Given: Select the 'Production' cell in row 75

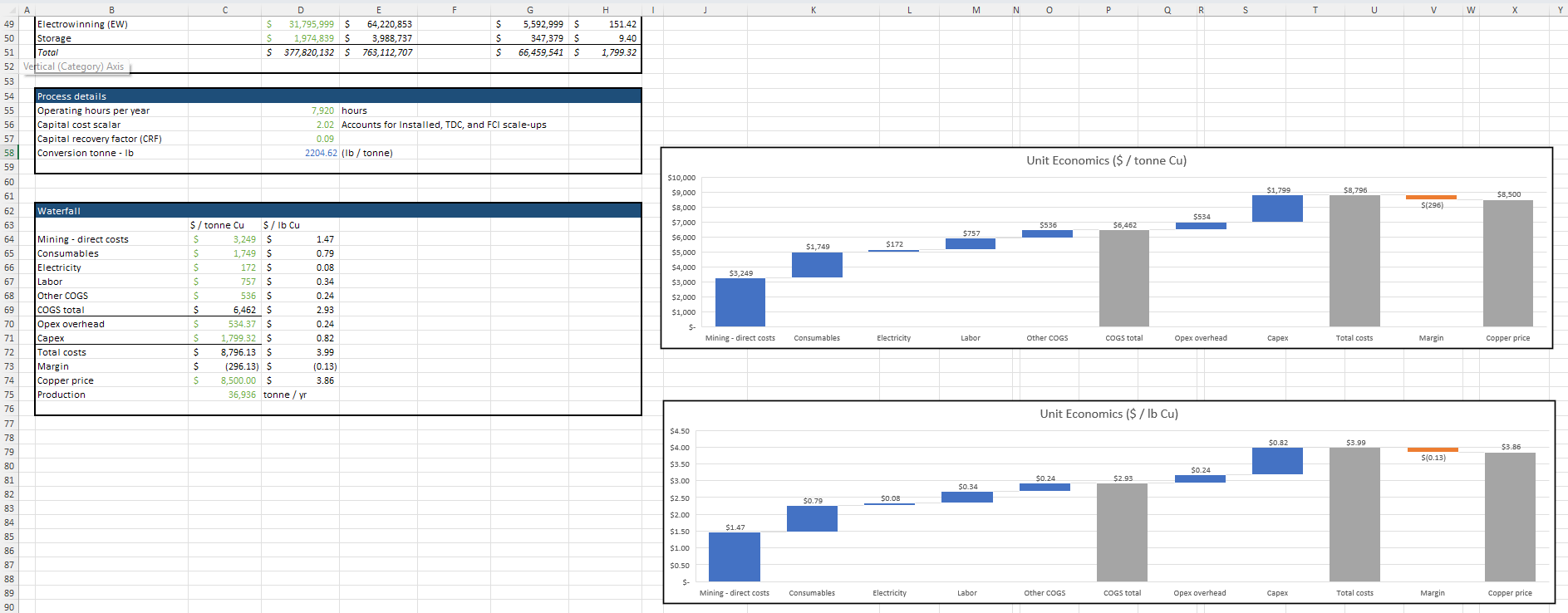Looking at the screenshot, I should tap(111, 395).
